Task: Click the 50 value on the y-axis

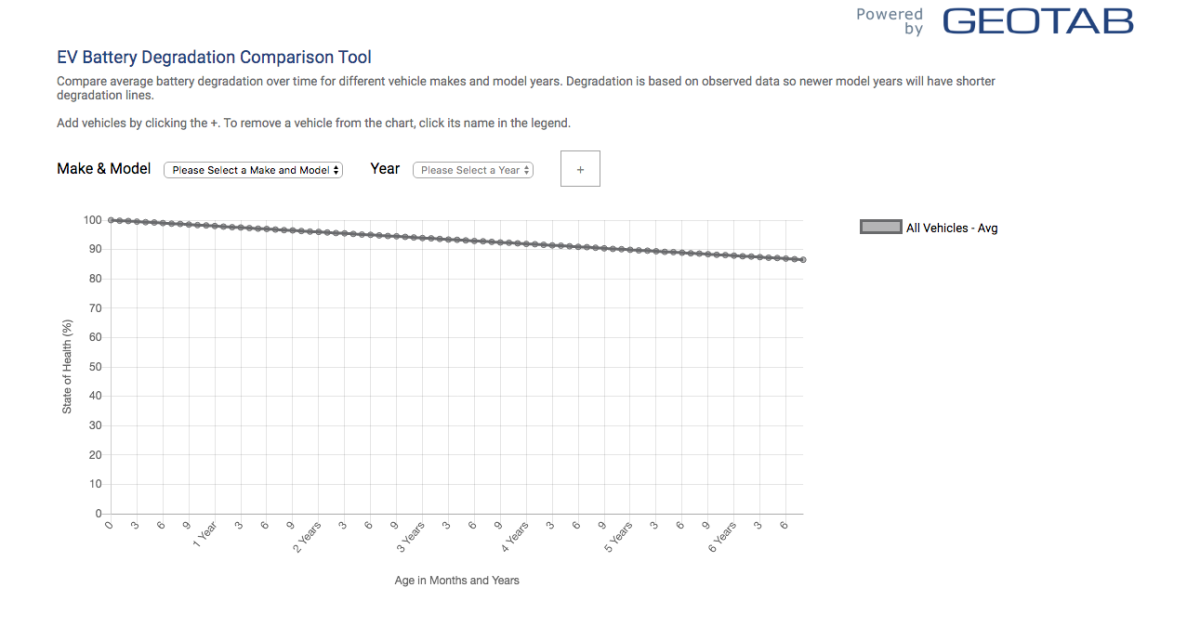Action: pos(96,367)
